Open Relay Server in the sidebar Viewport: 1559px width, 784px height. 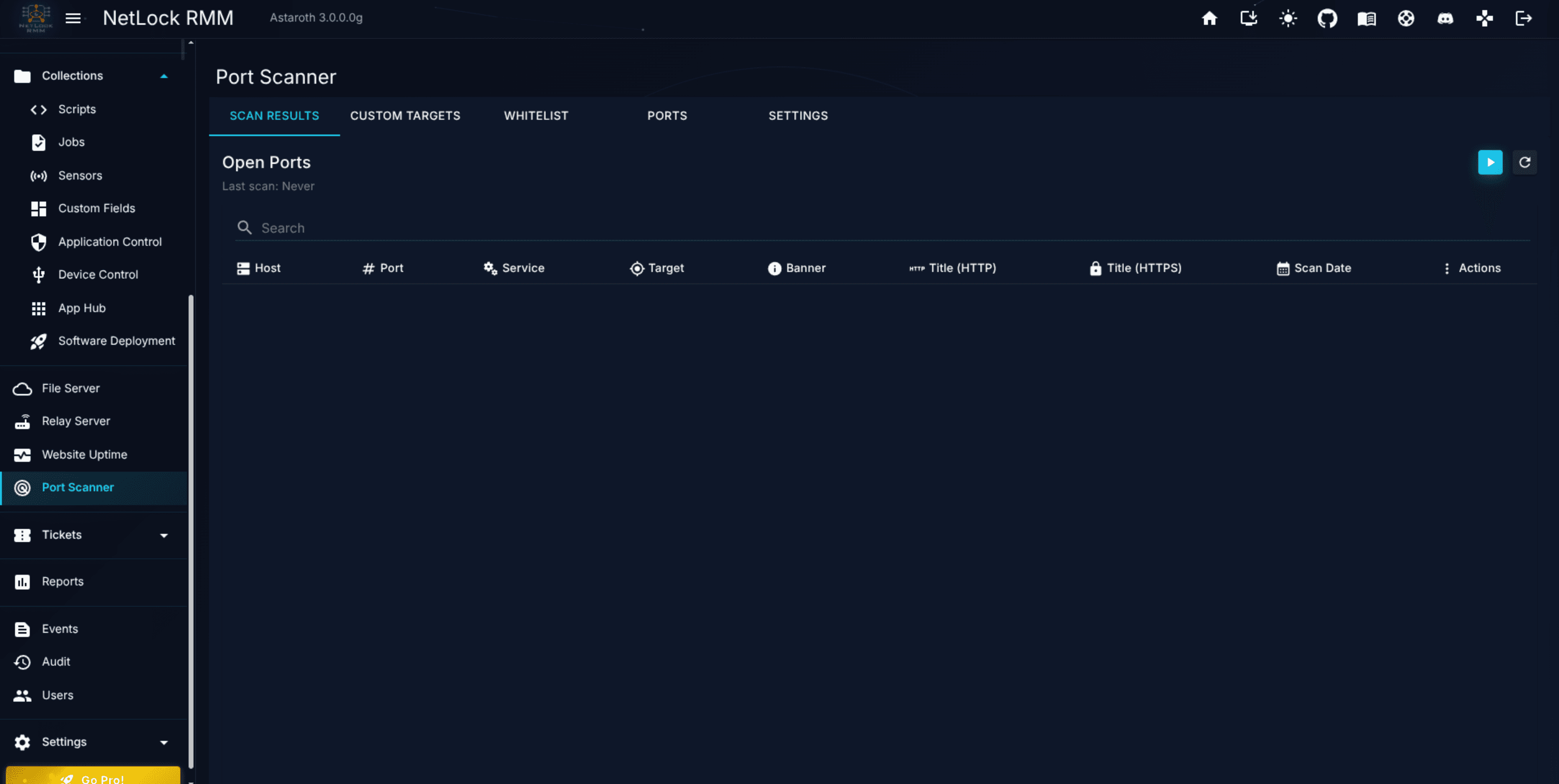tap(94, 421)
